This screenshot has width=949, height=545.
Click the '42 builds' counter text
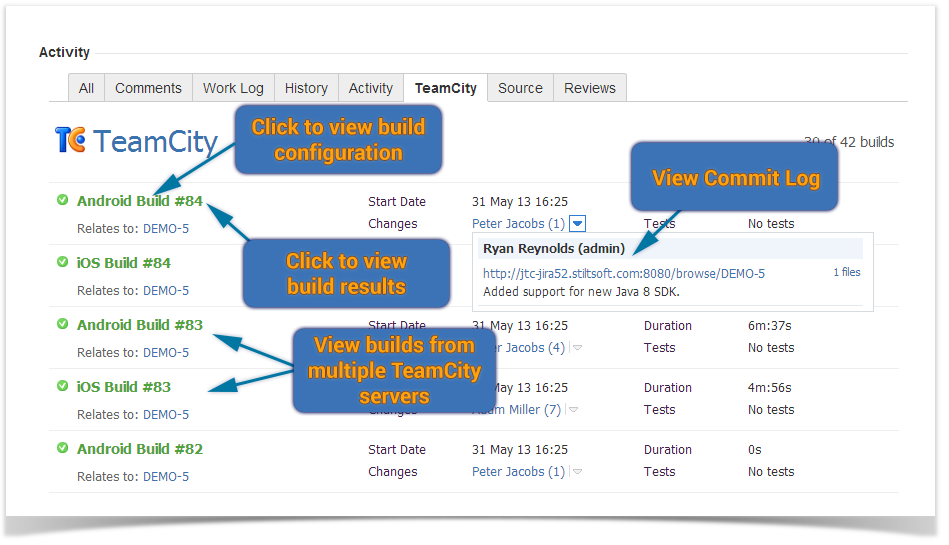coord(867,142)
